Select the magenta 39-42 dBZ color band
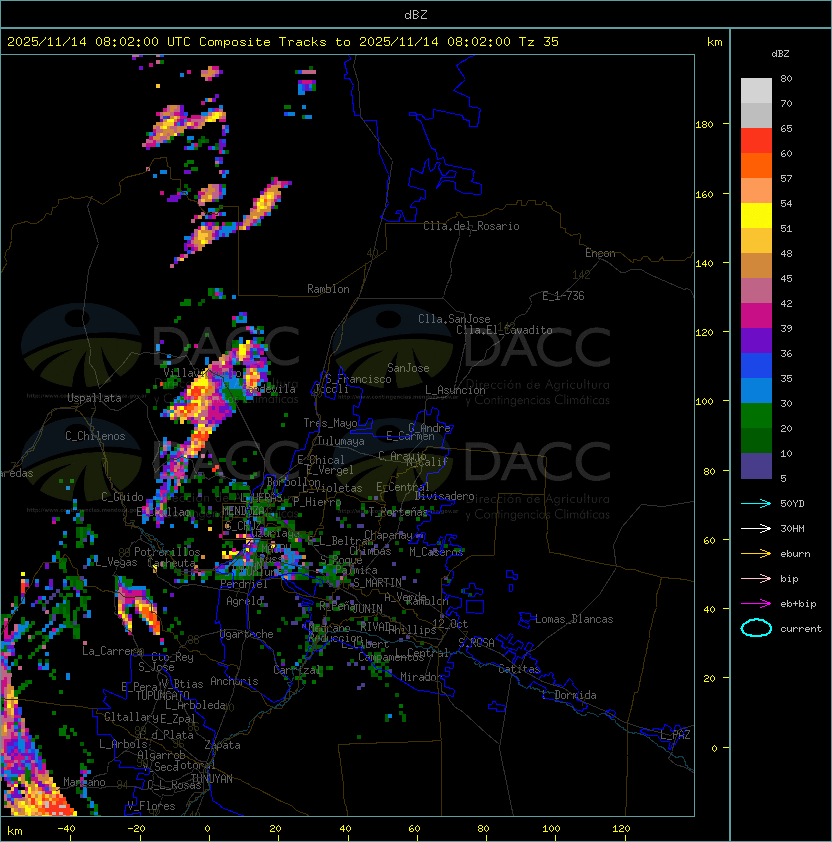This screenshot has height=842, width=832. coord(756,316)
